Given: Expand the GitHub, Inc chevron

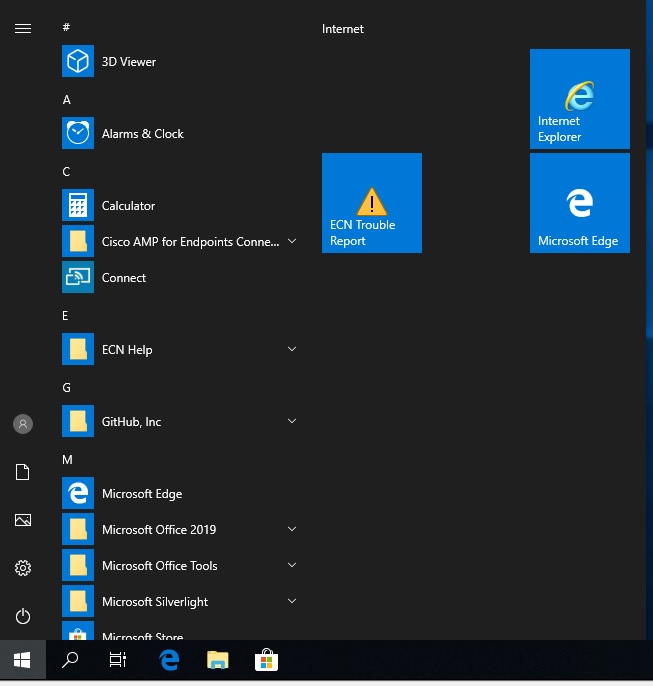Looking at the screenshot, I should (x=292, y=421).
